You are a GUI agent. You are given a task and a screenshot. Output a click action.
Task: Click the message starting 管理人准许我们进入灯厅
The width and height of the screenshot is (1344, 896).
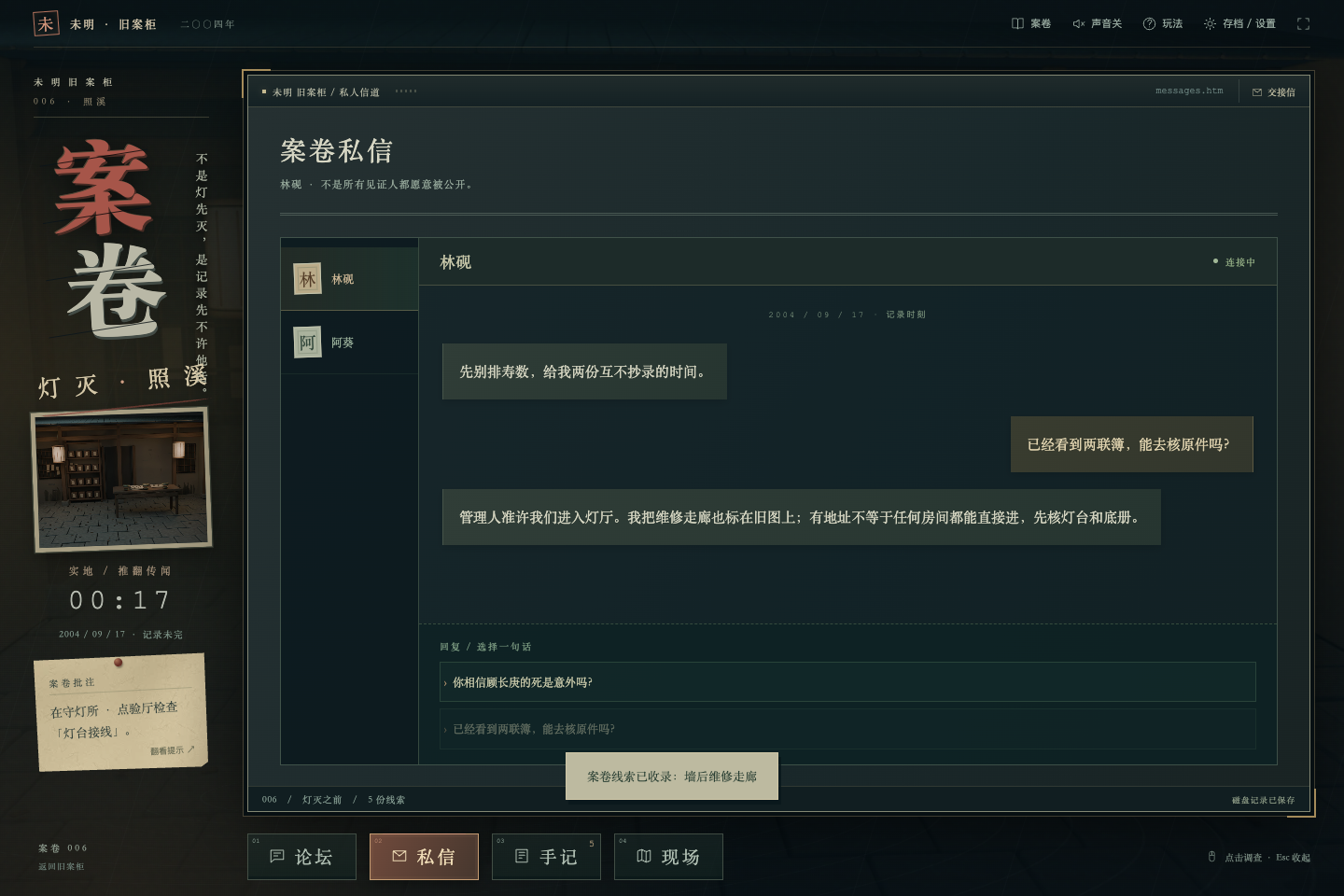(x=802, y=517)
